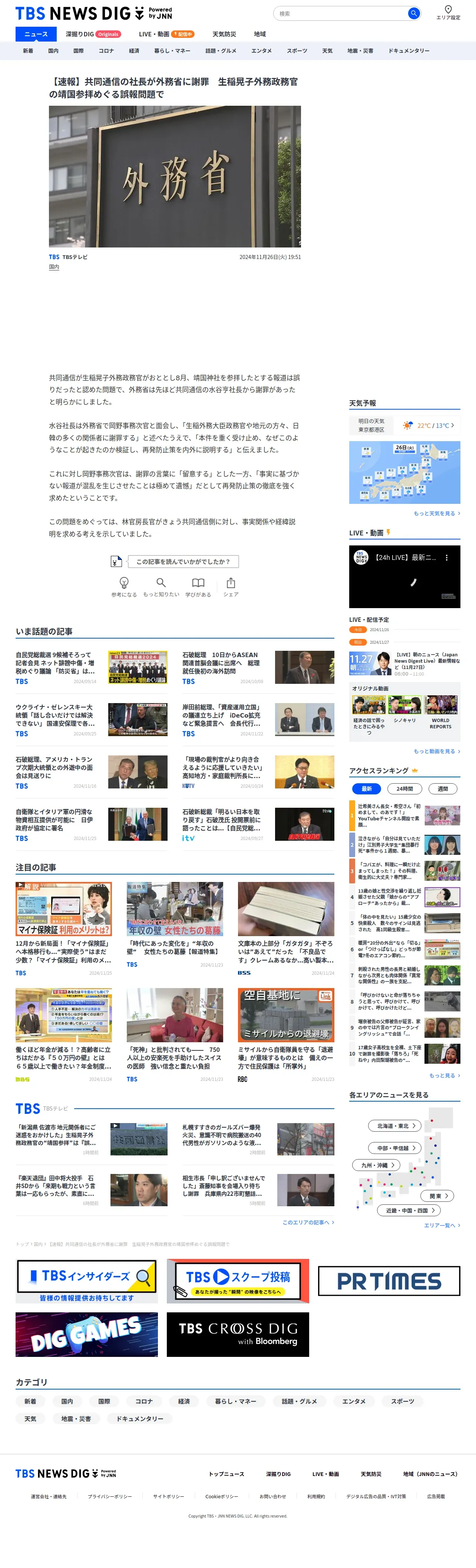Select the ニュース main tab
Screen dimensions: 476x1568
click(36, 34)
